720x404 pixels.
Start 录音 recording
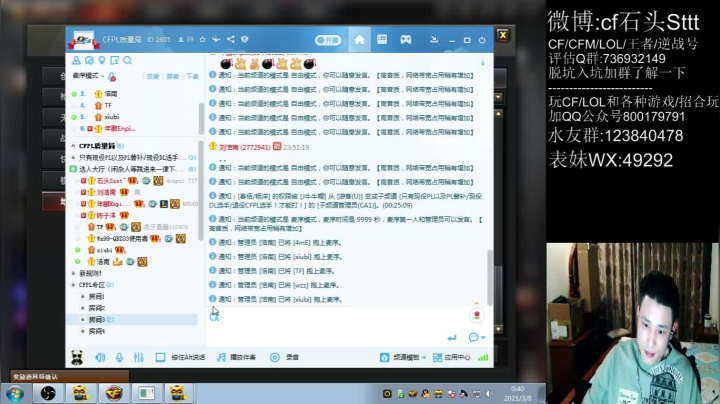pyautogui.click(x=285, y=357)
